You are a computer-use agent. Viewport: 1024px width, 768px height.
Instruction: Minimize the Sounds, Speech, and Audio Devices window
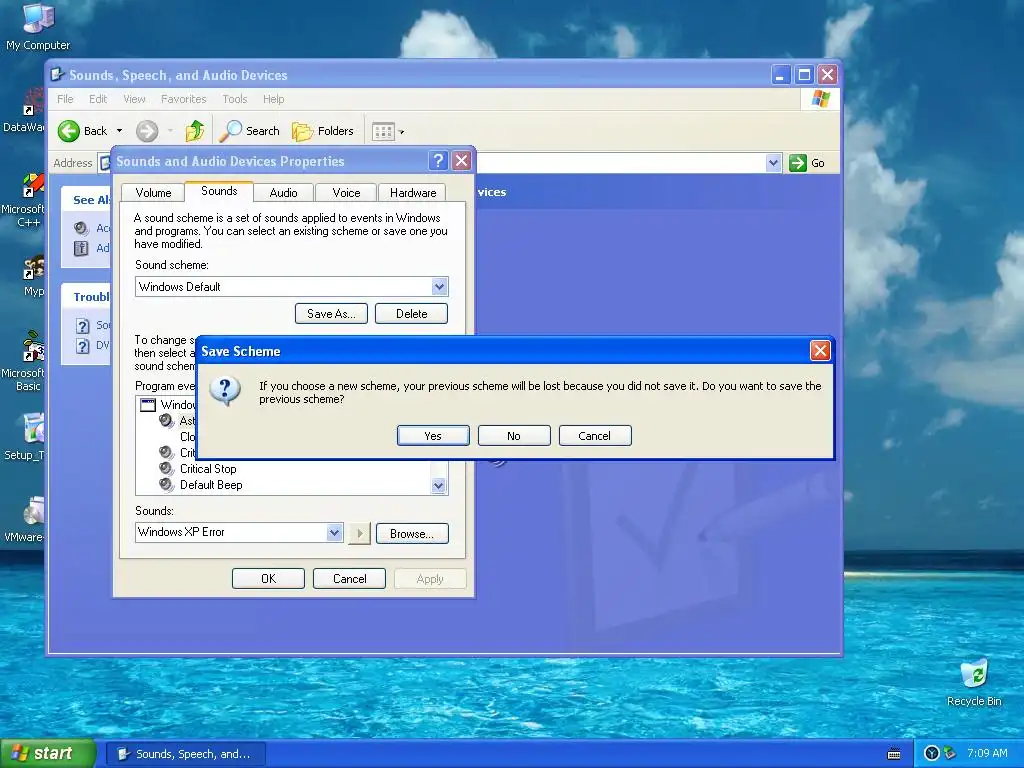pyautogui.click(x=780, y=74)
